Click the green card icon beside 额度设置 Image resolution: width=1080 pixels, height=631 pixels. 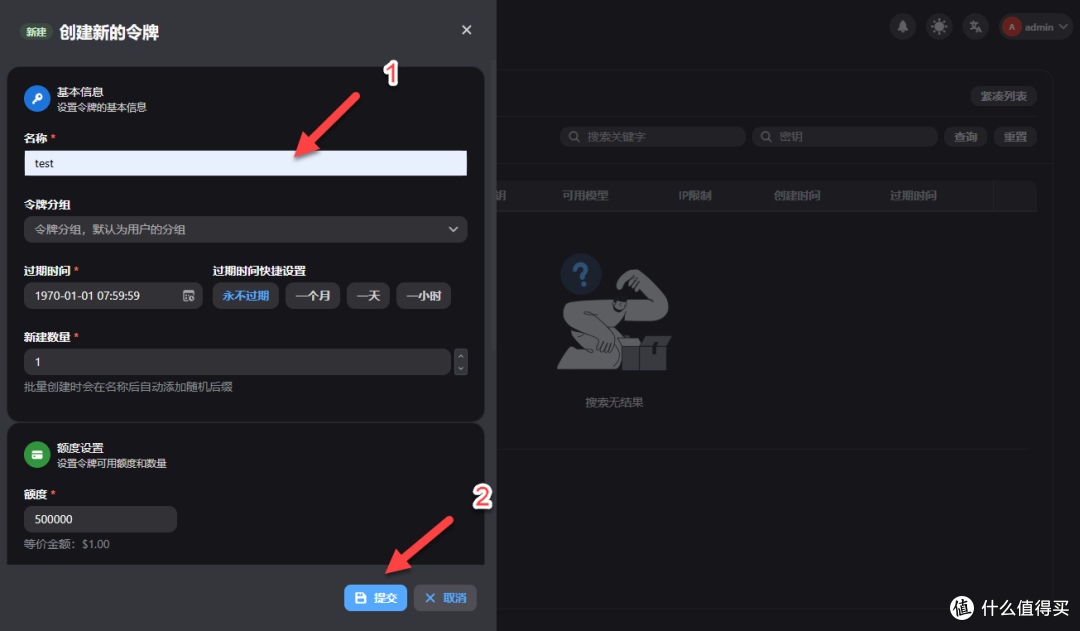pos(37,455)
